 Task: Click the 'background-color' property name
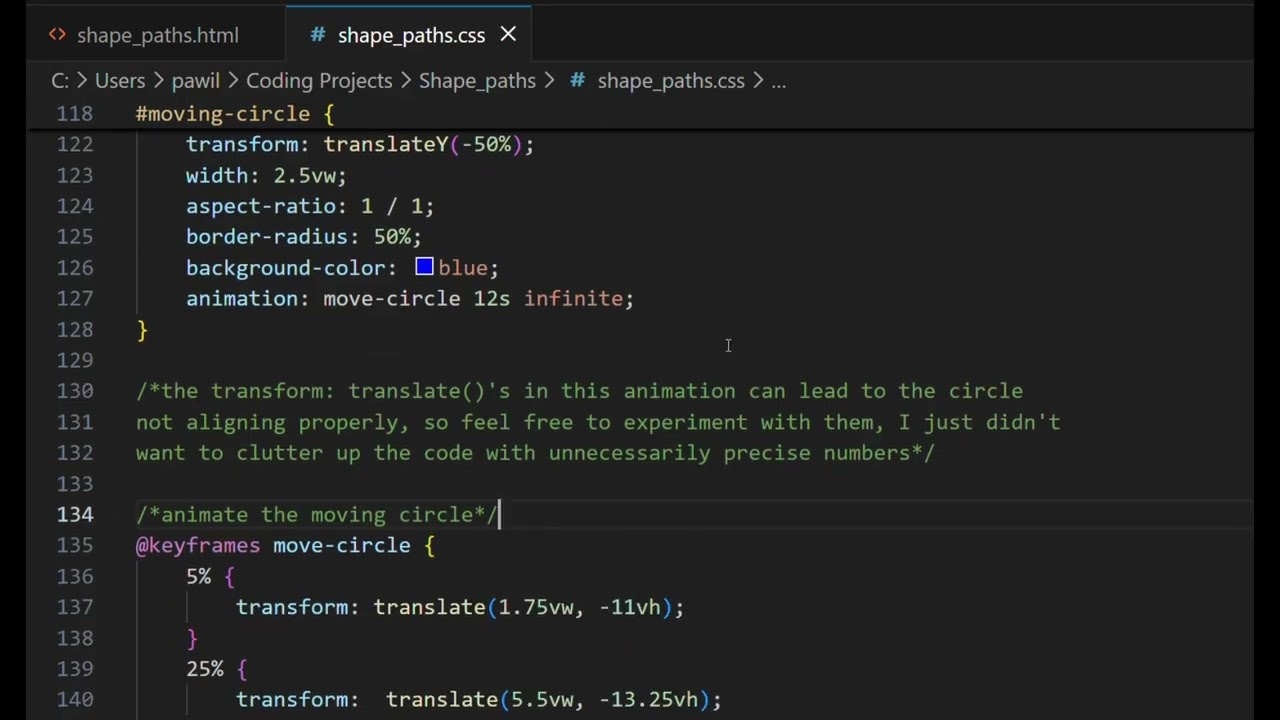pos(285,268)
